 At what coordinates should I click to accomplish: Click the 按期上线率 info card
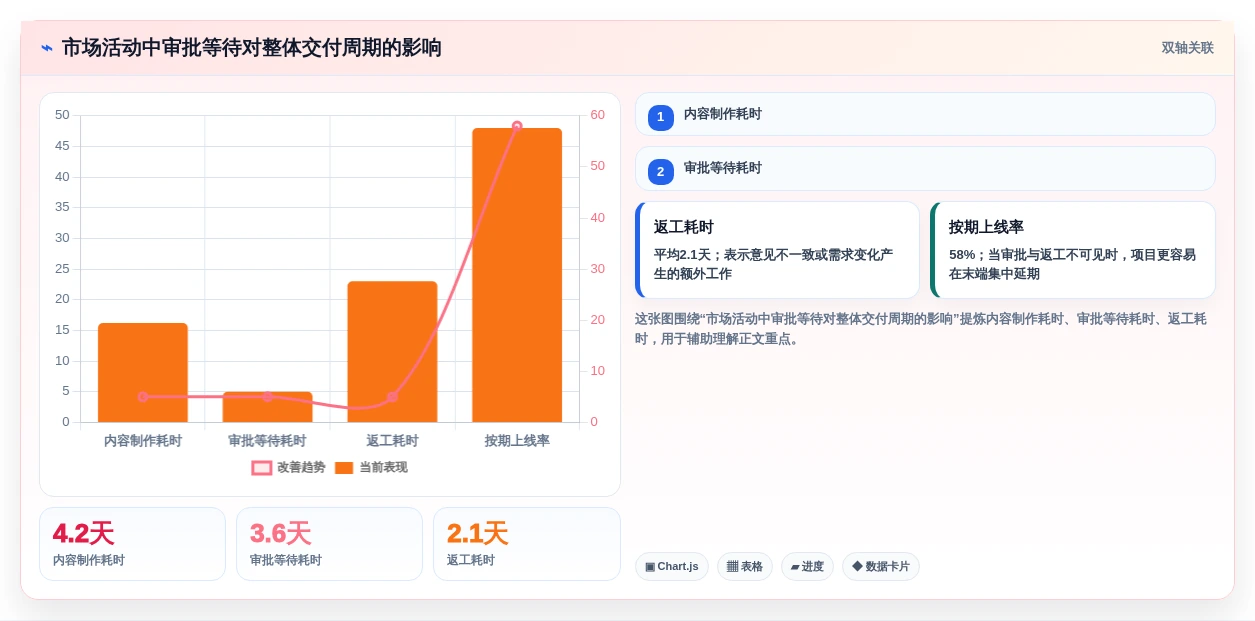(1073, 250)
